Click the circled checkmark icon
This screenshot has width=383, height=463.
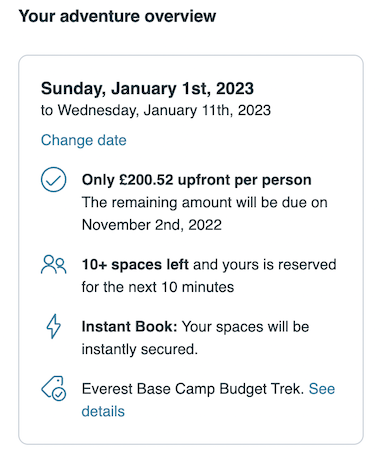(x=53, y=179)
